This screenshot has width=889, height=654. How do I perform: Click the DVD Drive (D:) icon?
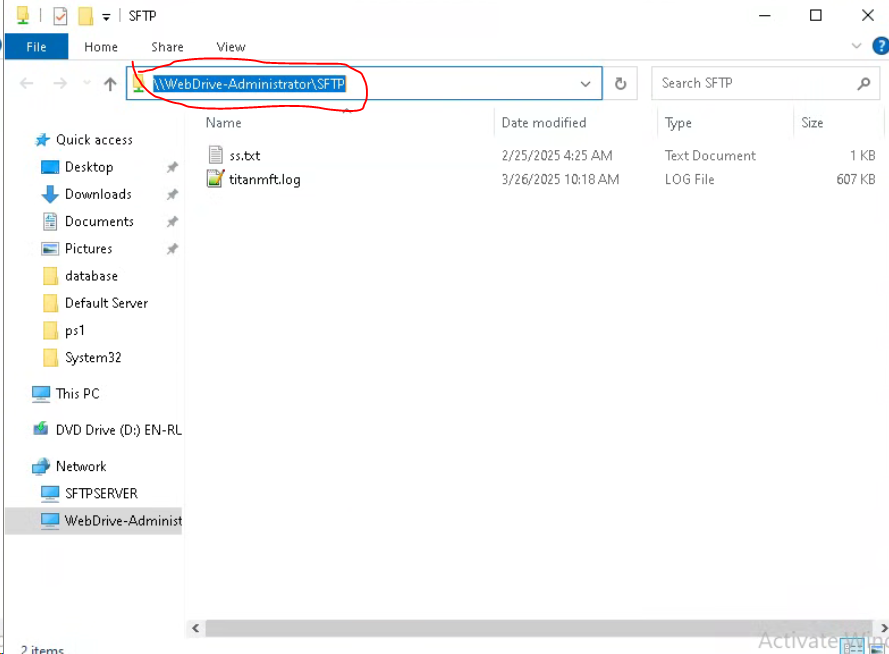[x=41, y=430]
